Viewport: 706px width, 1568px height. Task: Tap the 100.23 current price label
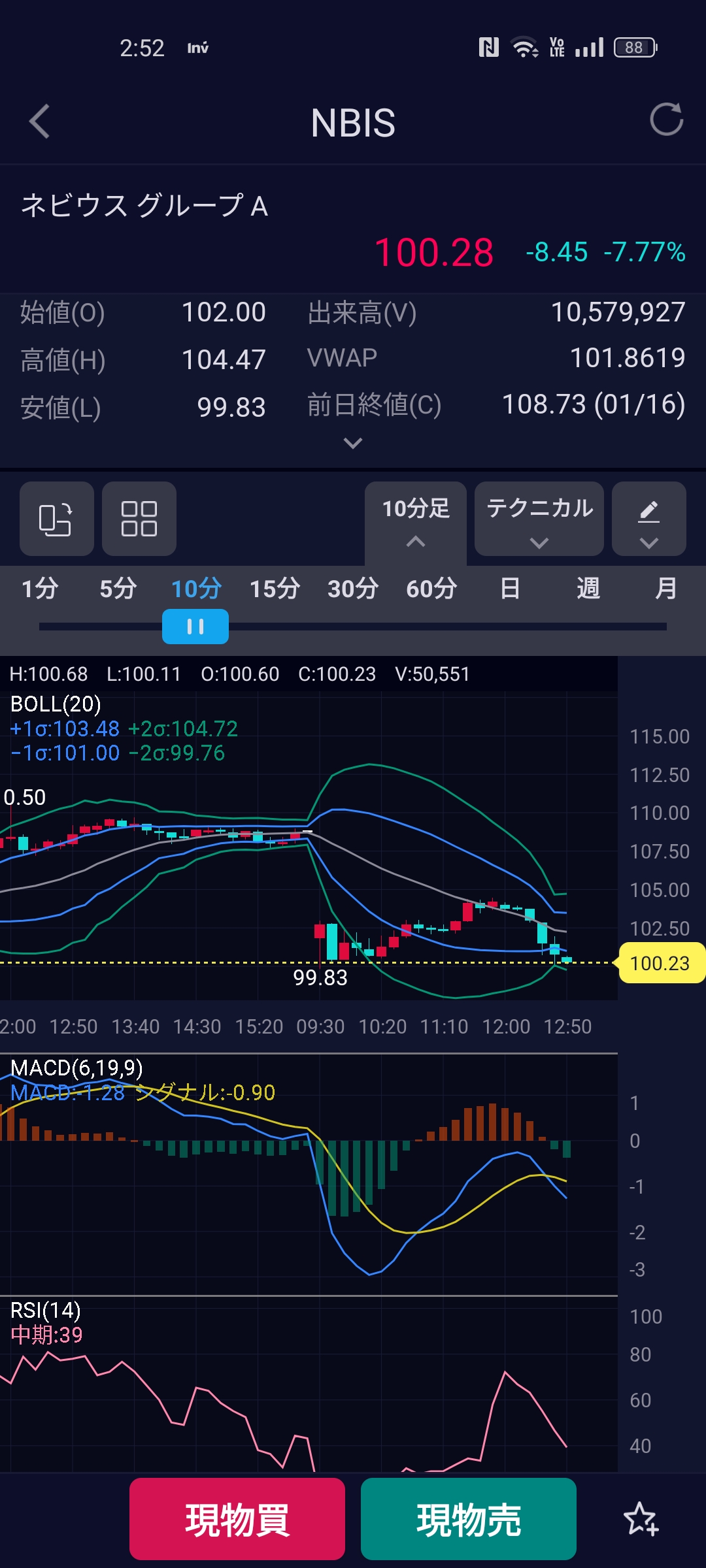660,963
